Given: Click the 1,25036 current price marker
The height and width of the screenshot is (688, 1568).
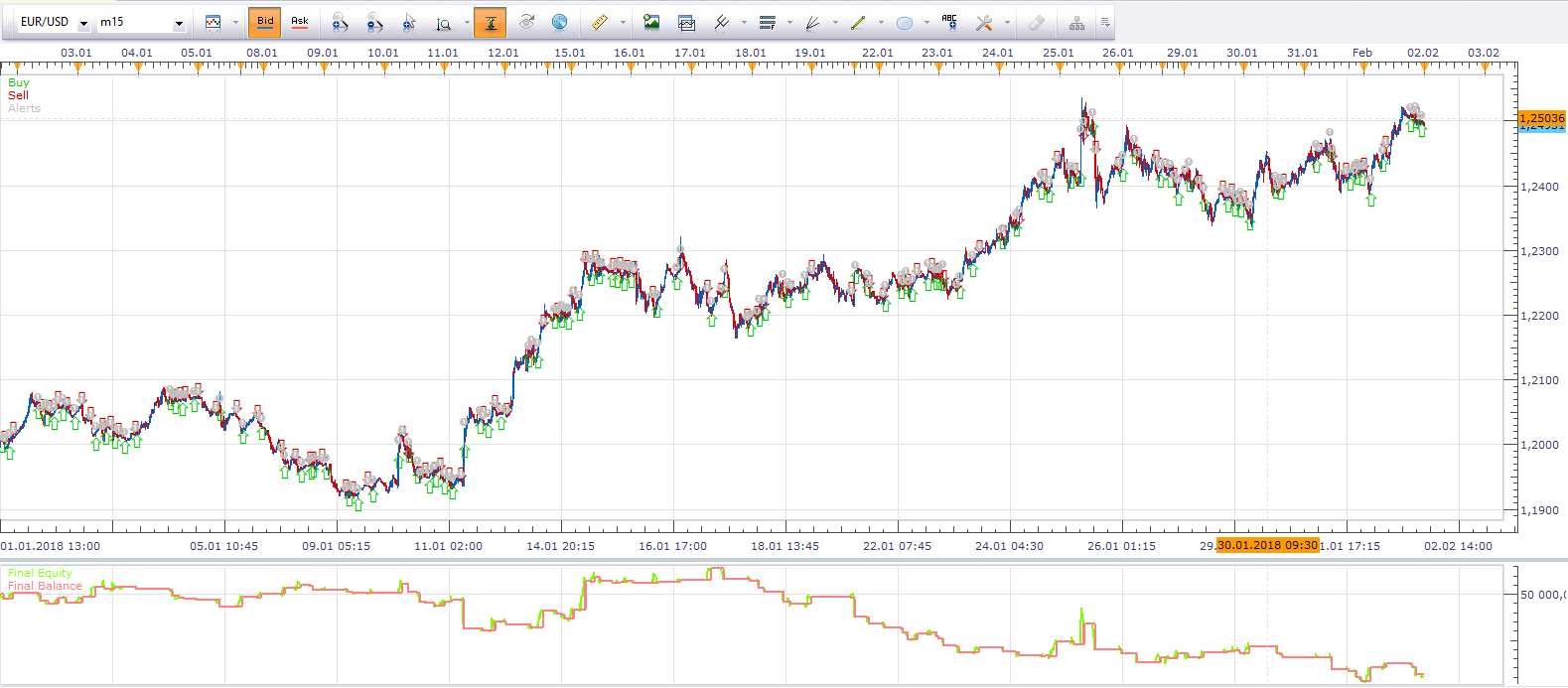Looking at the screenshot, I should click(1542, 118).
